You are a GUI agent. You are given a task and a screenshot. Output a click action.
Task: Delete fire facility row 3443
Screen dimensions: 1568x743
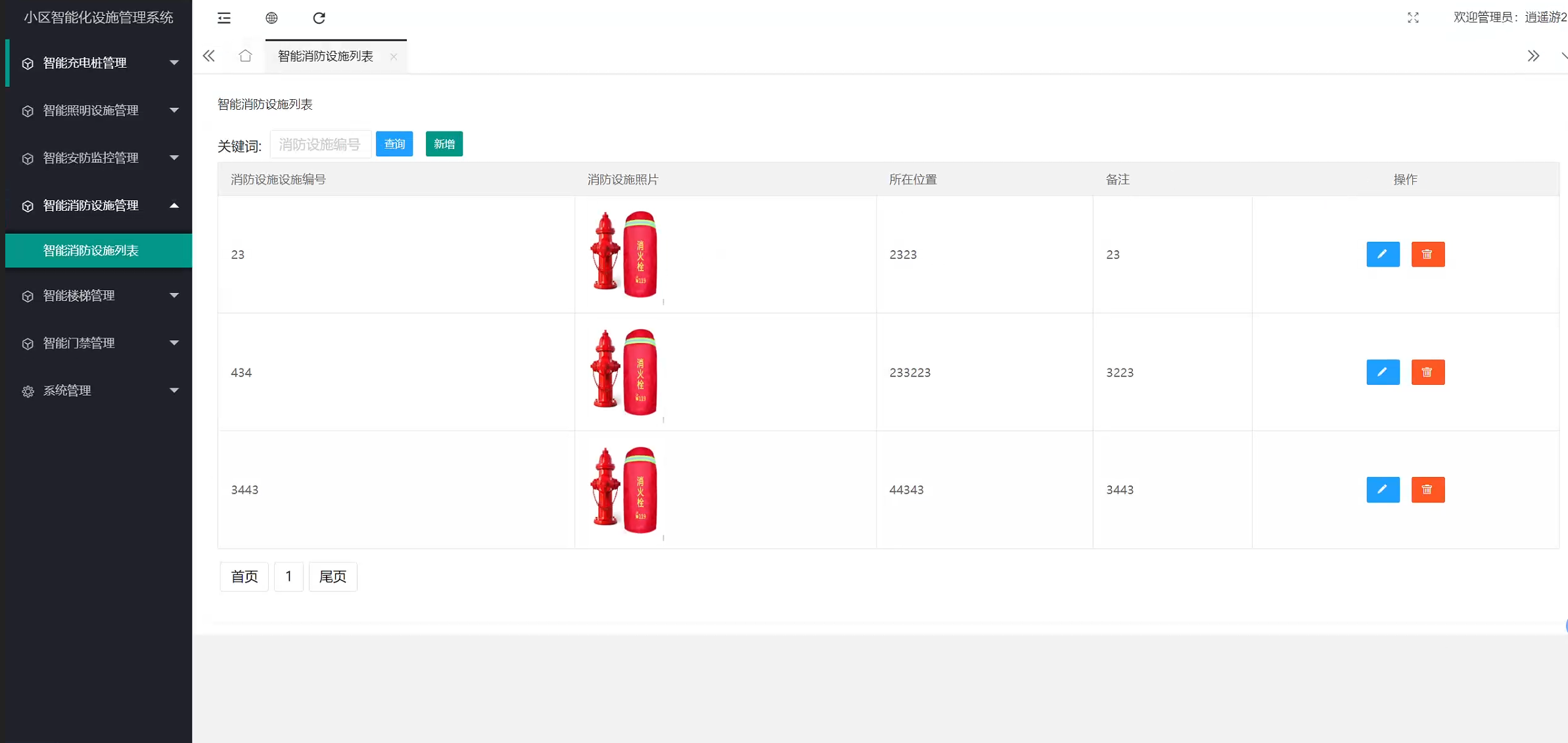point(1427,490)
